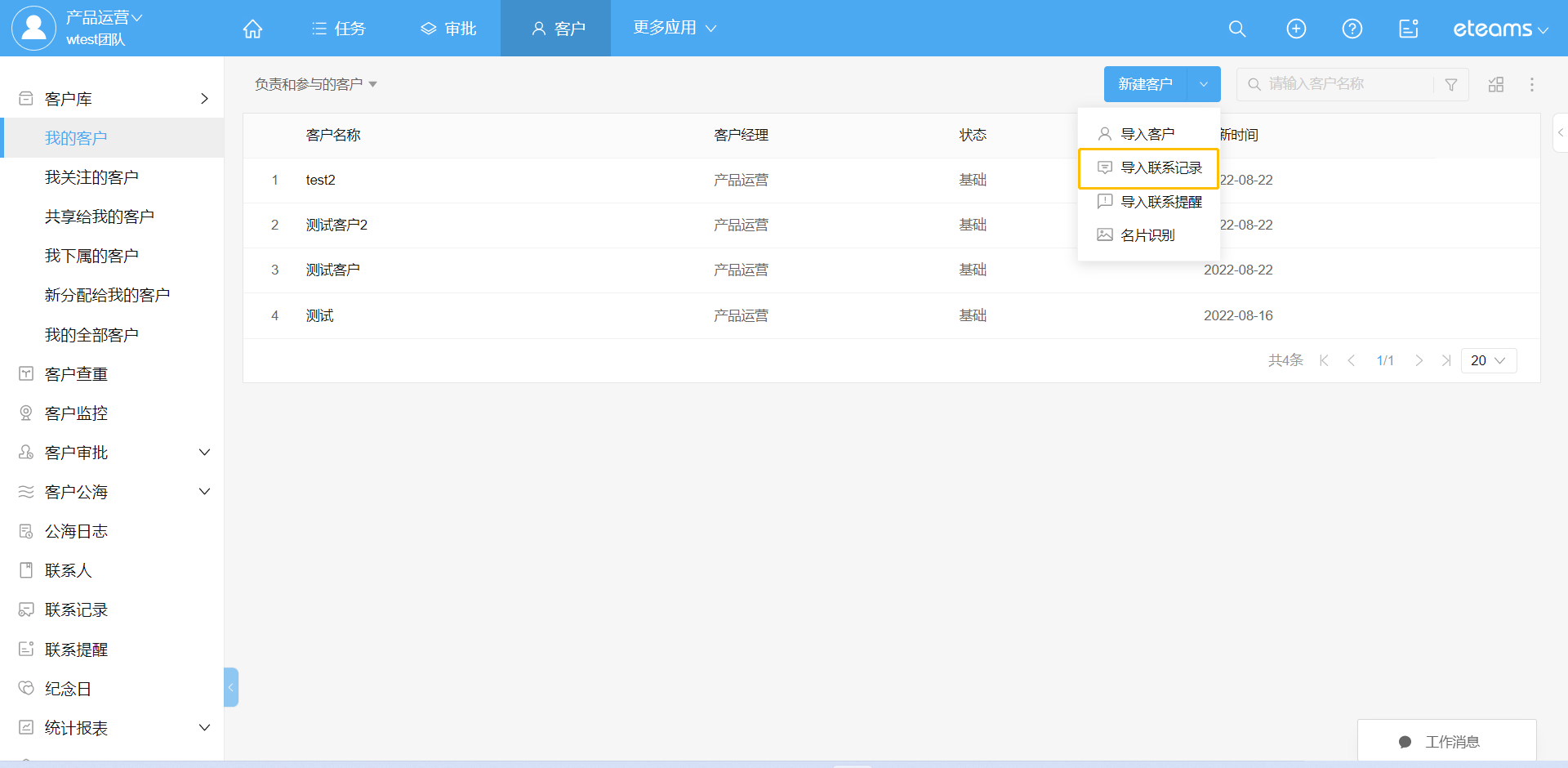Viewport: 1568px width, 768px height.
Task: Select 导入联系记录 from the dropdown menu
Action: click(1160, 168)
